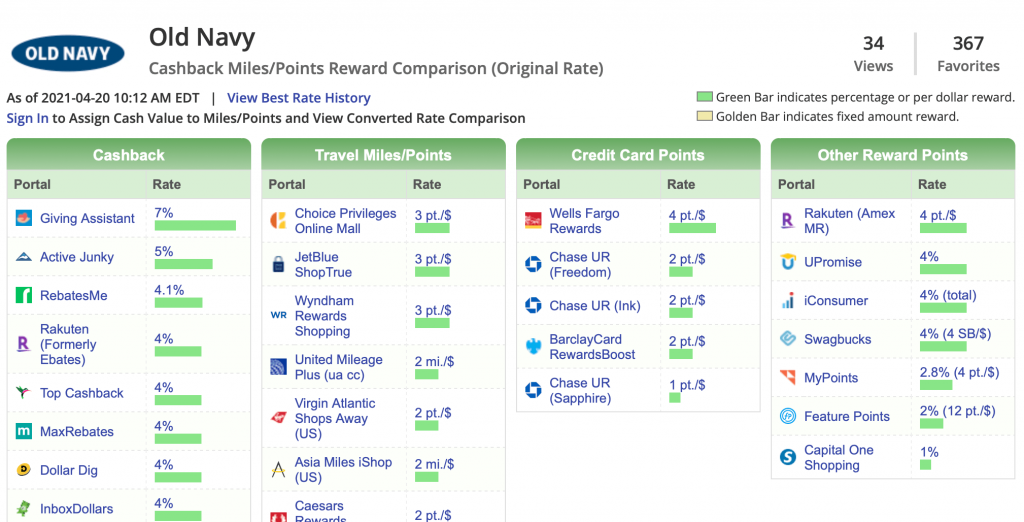Open the Active Junky portal link

(x=76, y=257)
